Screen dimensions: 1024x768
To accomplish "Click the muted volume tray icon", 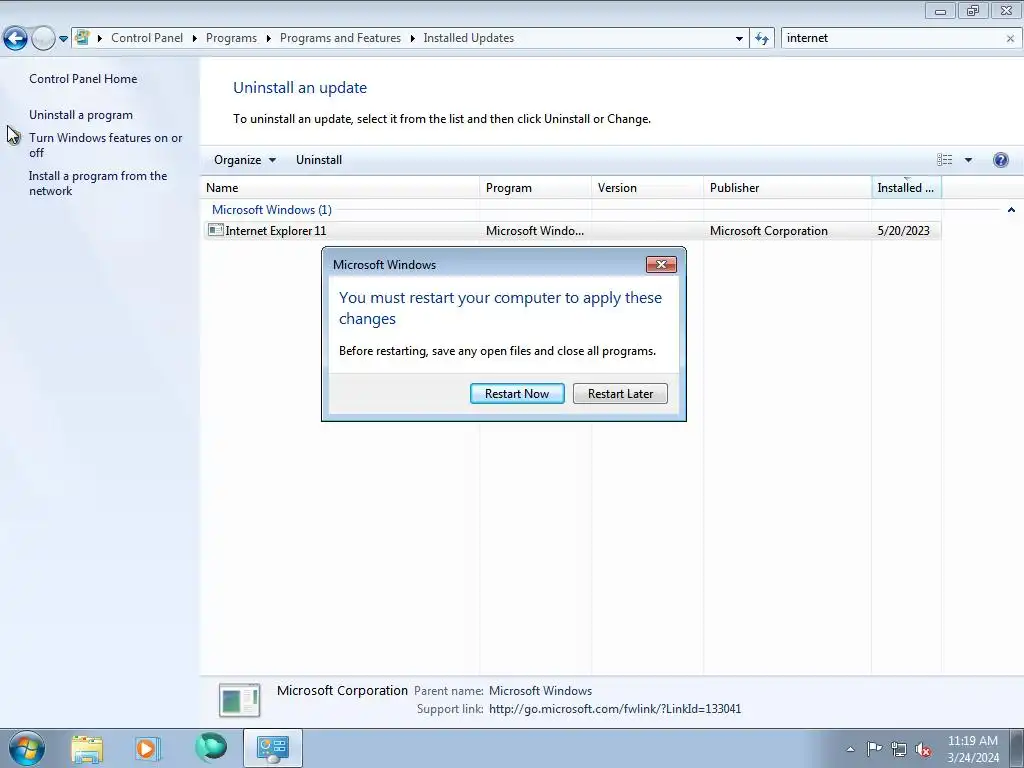I will [x=923, y=749].
